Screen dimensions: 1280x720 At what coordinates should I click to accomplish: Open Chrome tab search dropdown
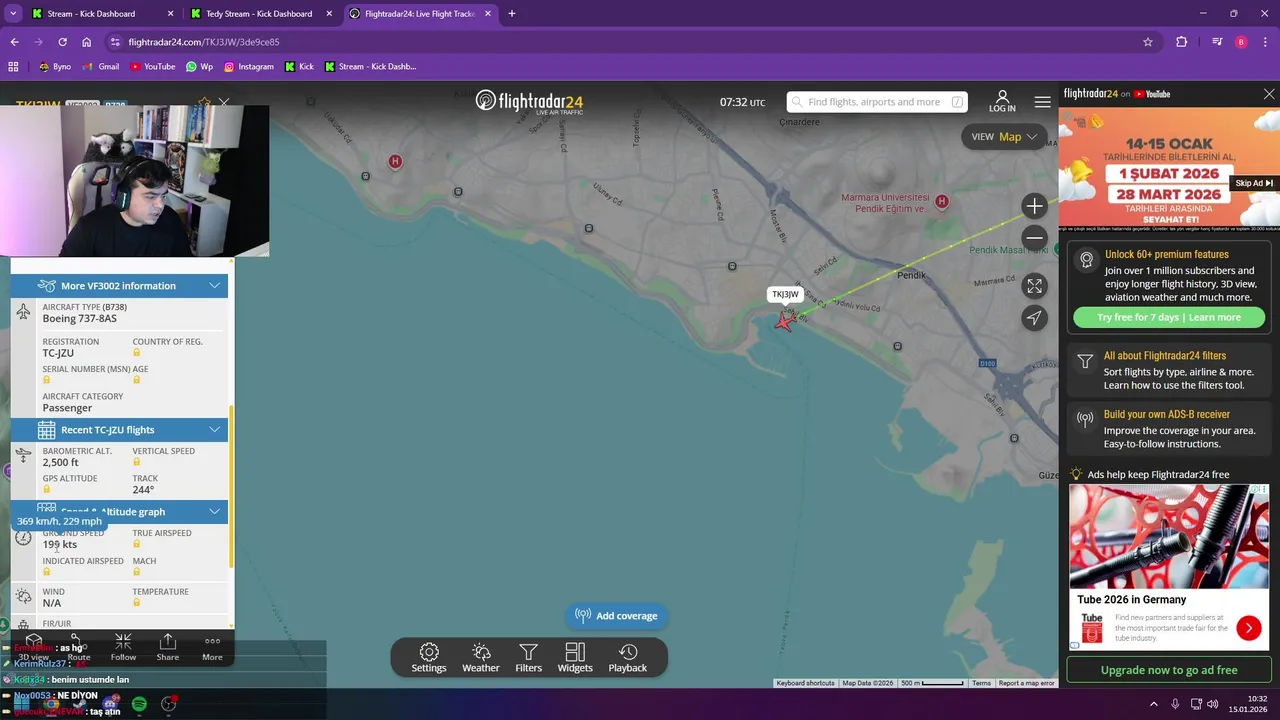coord(13,14)
